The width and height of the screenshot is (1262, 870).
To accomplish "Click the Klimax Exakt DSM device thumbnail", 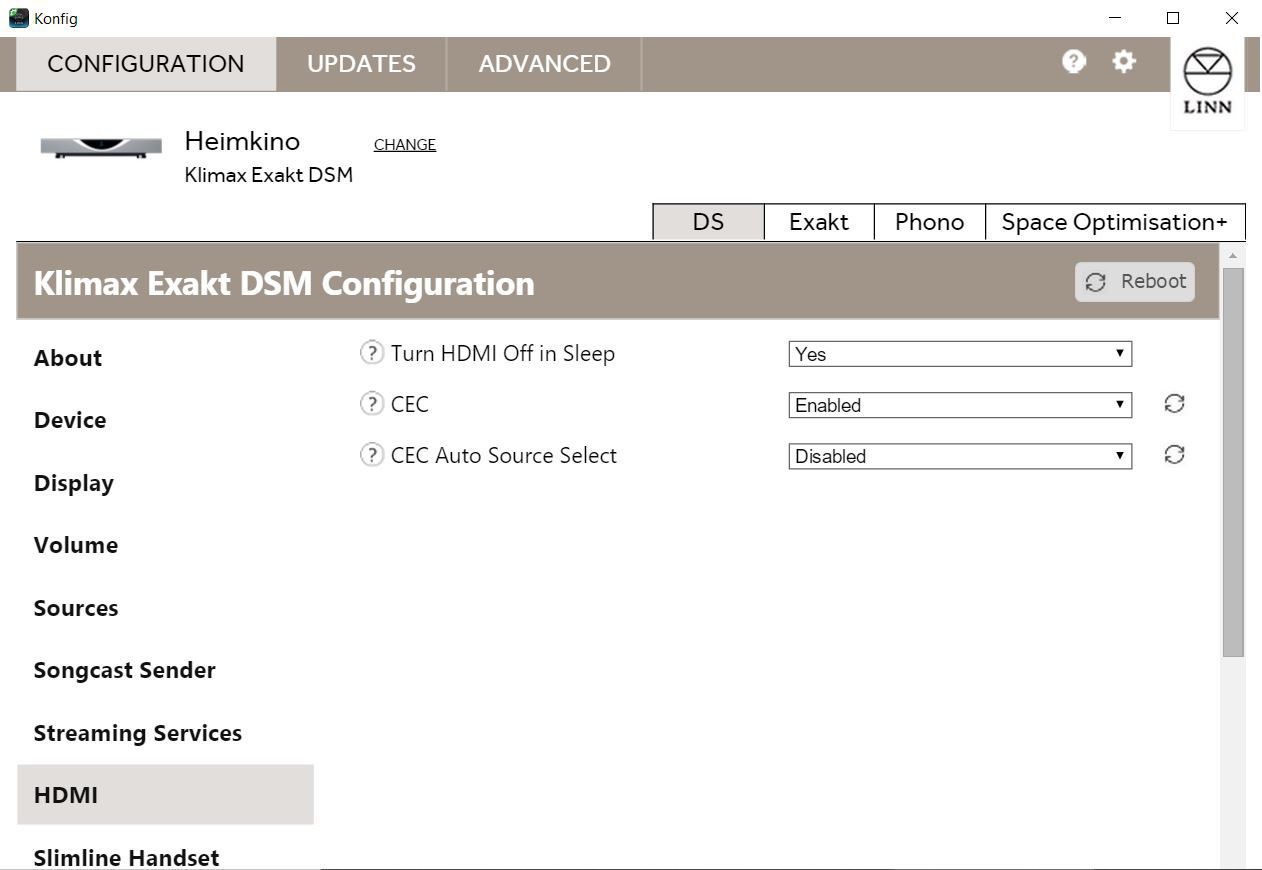I will tap(100, 146).
